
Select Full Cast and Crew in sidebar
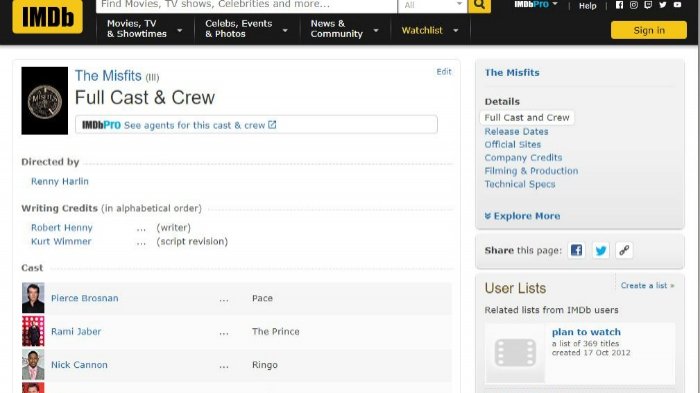click(x=527, y=117)
